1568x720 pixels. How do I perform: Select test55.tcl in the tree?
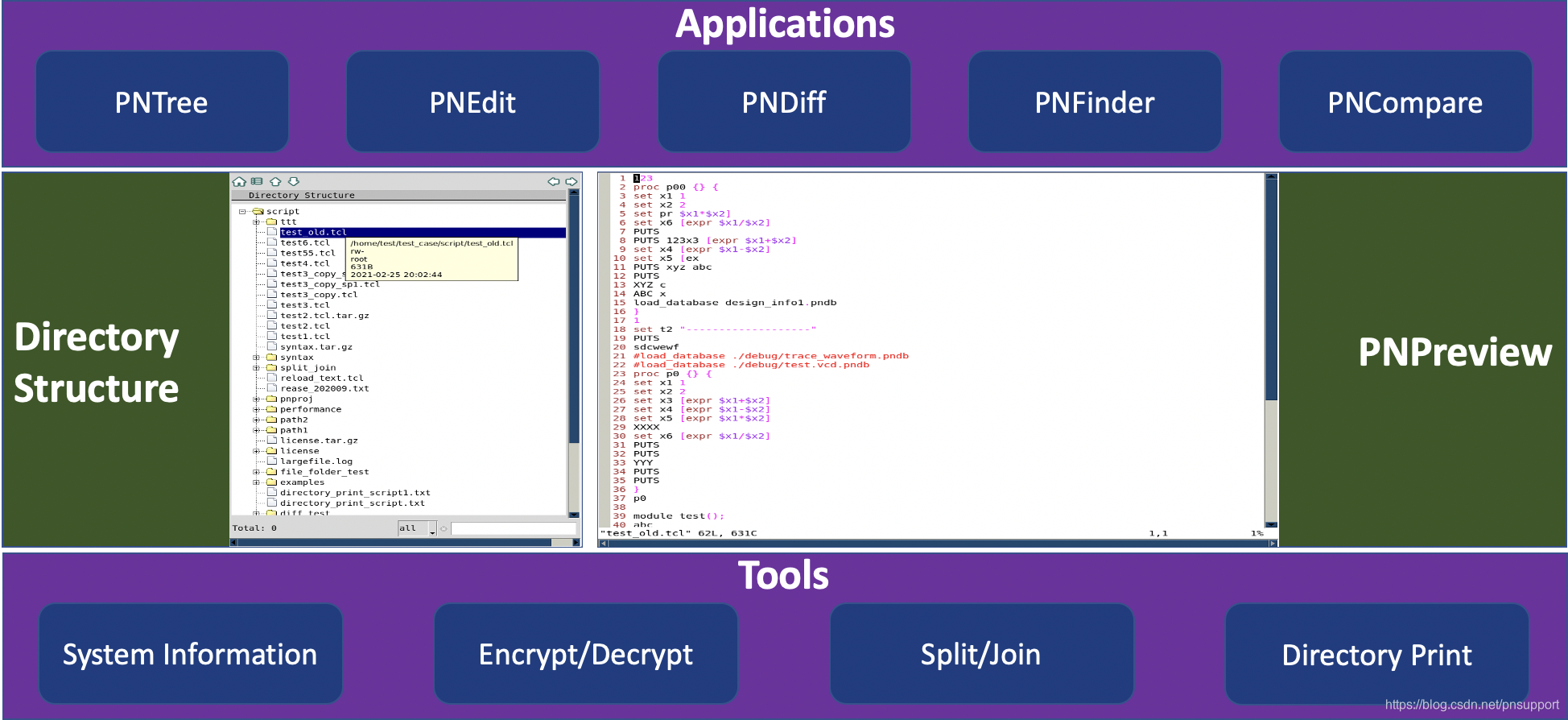point(308,253)
